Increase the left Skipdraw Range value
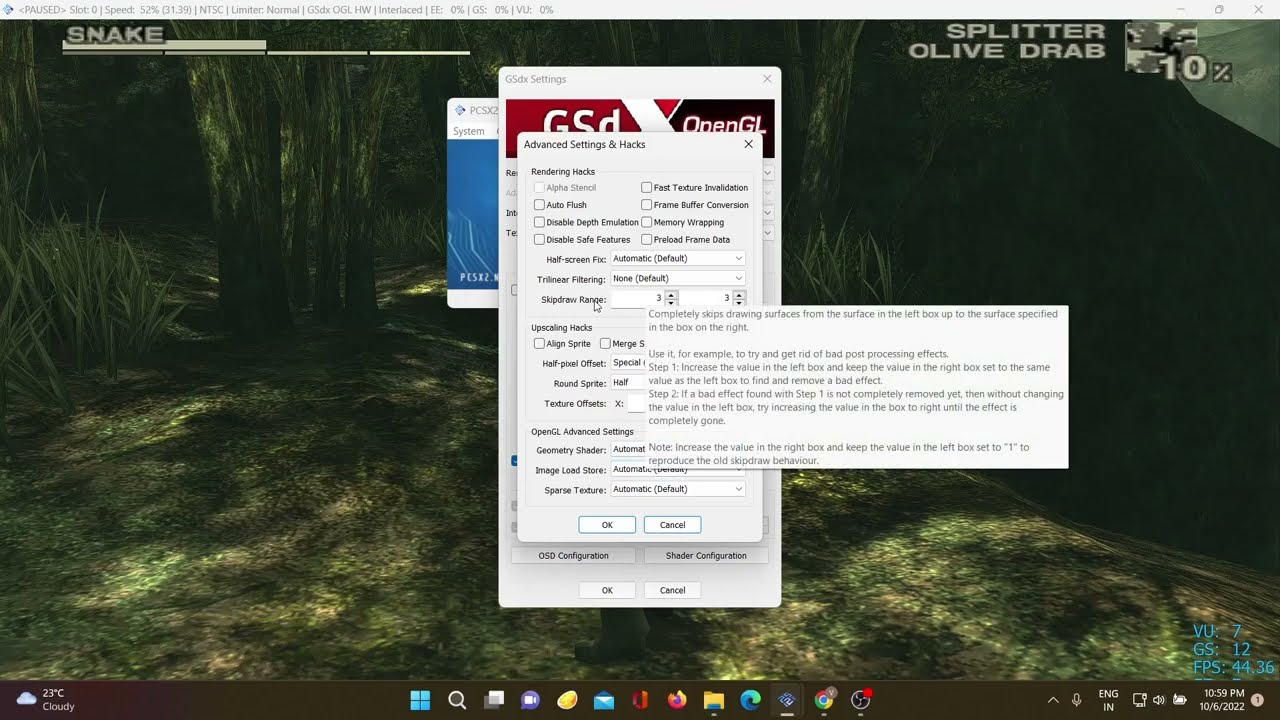Viewport: 1280px width, 720px height. (x=671, y=295)
